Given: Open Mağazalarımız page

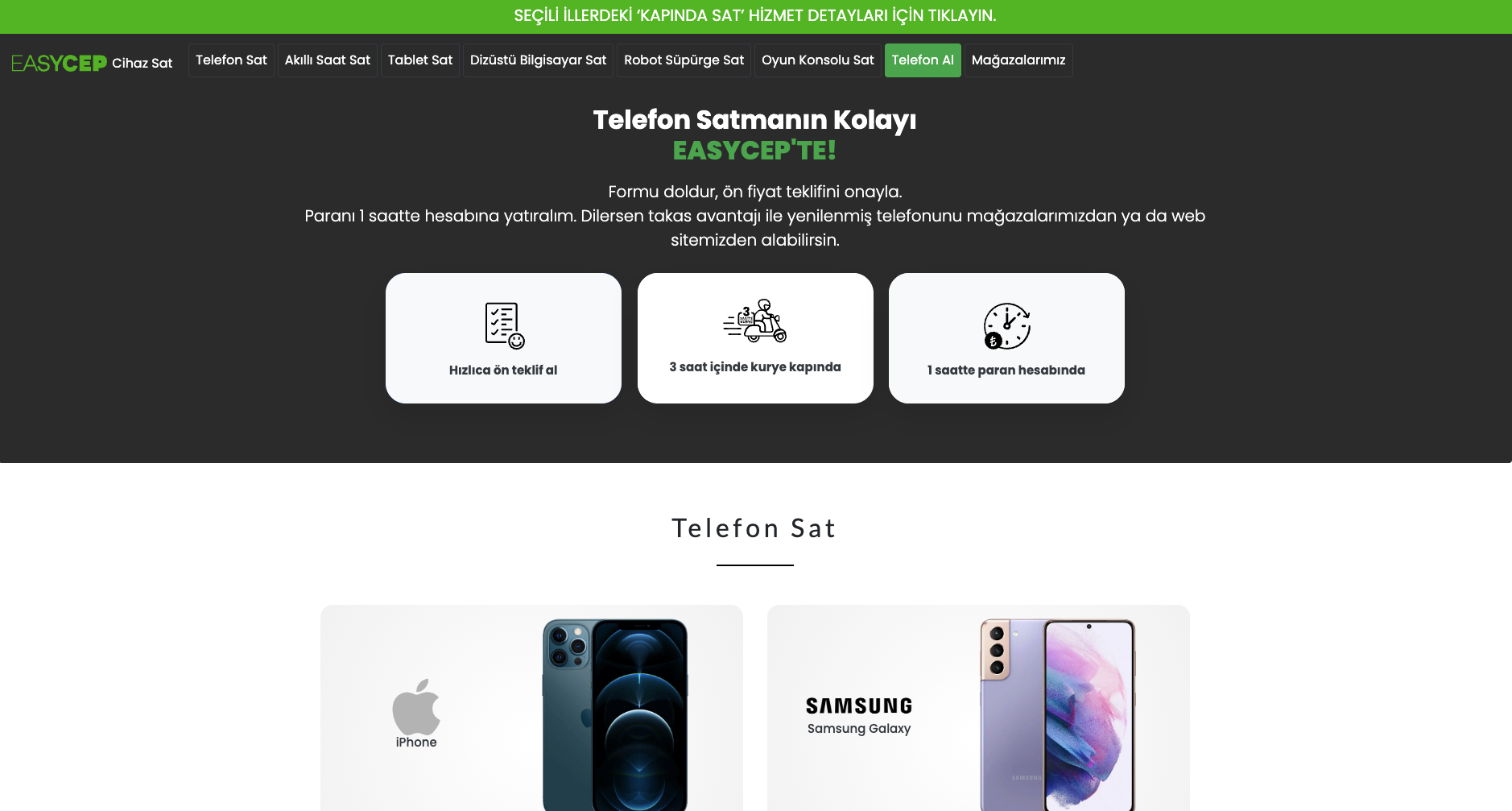Looking at the screenshot, I should click(x=1018, y=60).
